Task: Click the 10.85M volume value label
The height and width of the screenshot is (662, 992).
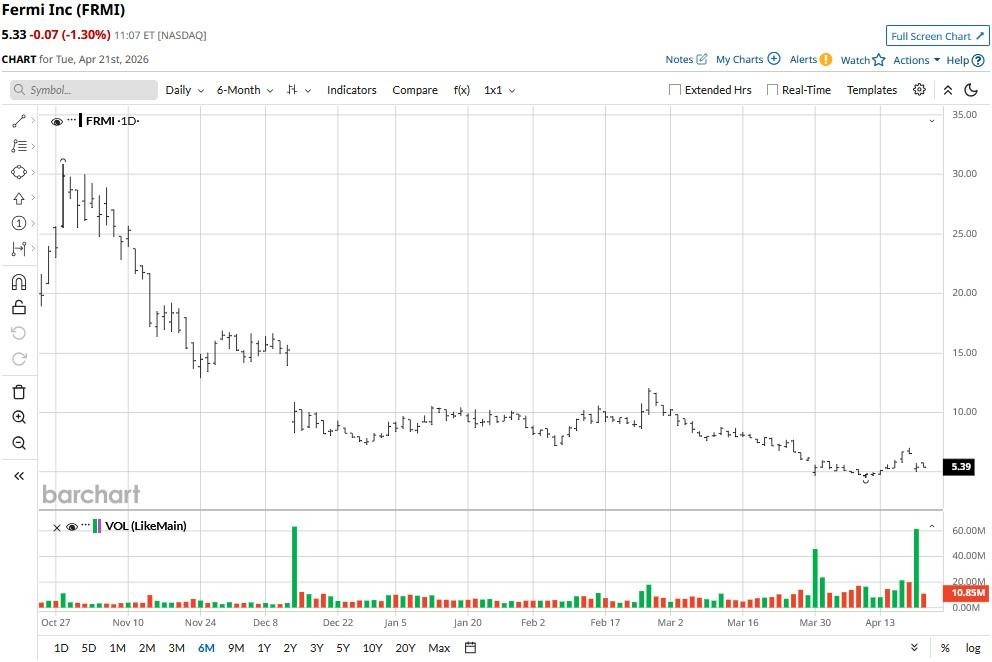Action: 968,593
